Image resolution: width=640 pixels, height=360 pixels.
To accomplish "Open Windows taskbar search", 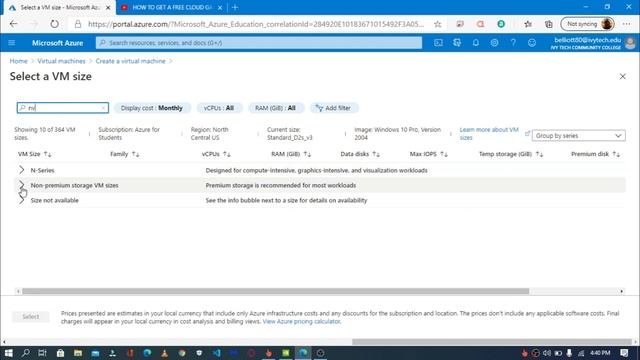I will click(25, 353).
